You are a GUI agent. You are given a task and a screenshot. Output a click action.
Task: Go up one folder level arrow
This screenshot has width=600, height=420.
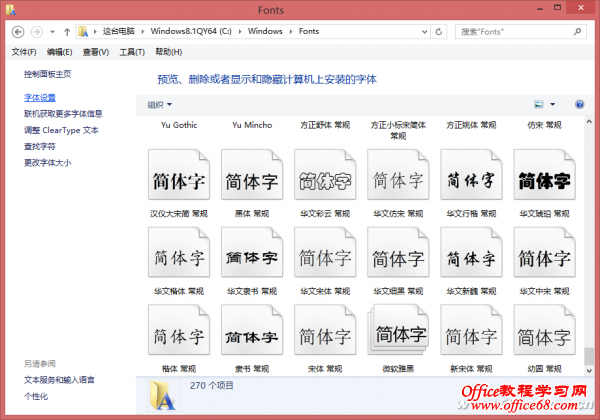[67, 32]
